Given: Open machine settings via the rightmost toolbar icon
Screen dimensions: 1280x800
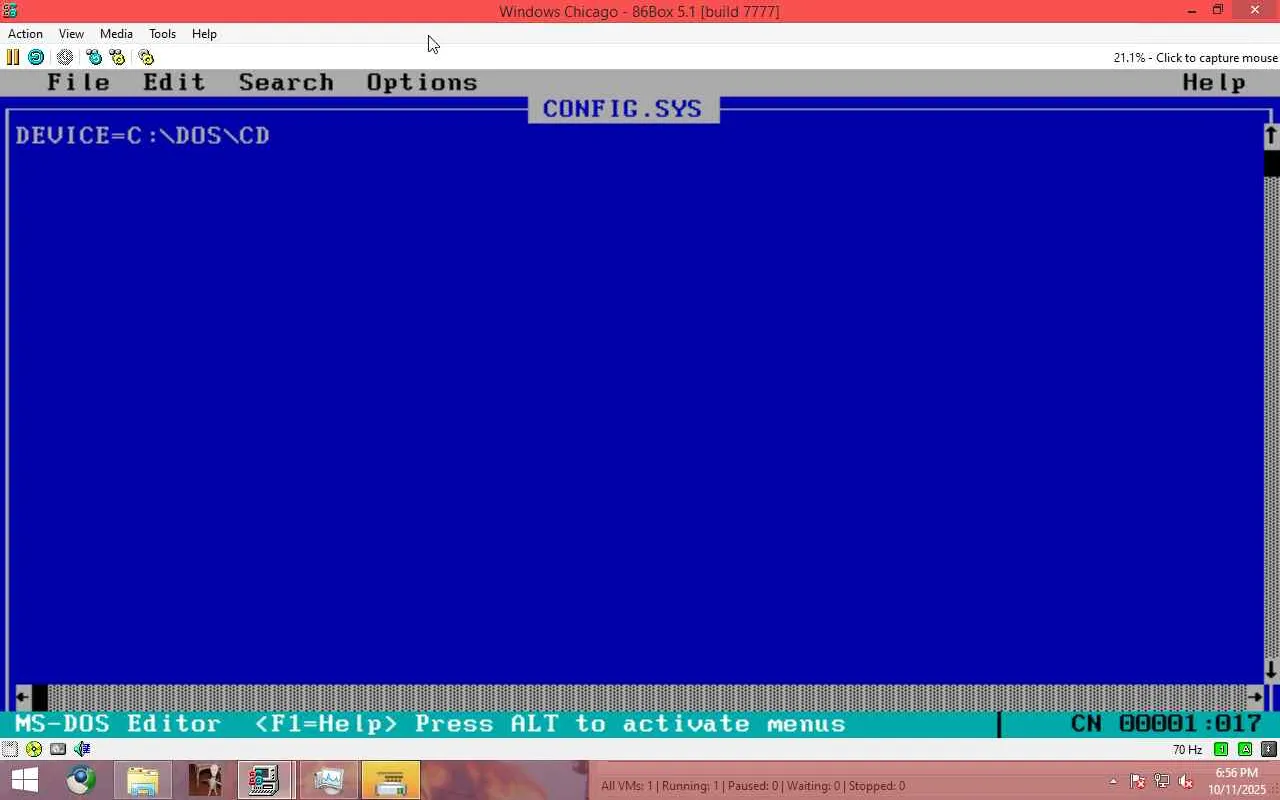Looking at the screenshot, I should 146,57.
